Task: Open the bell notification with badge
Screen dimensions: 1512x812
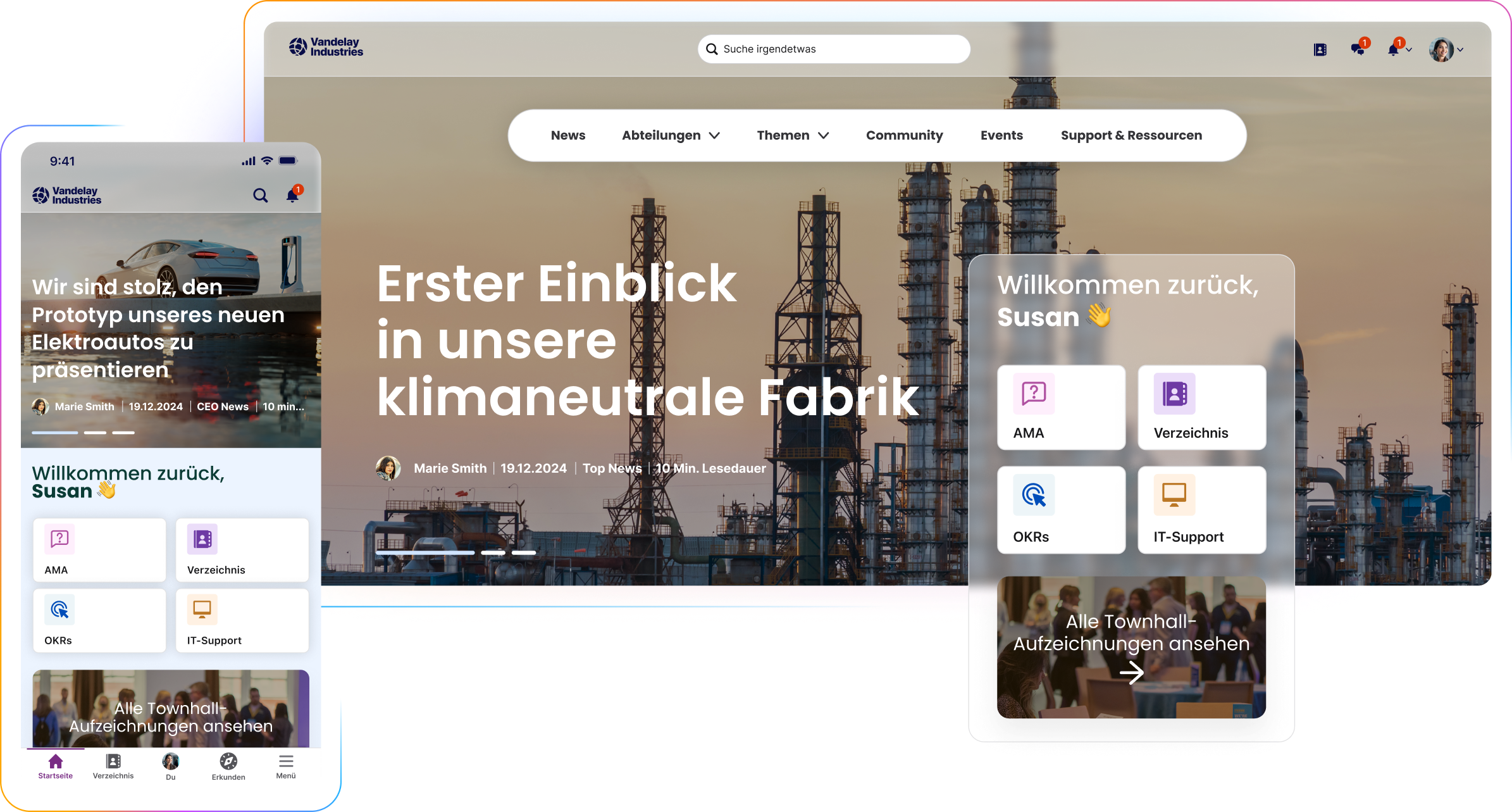Action: 1394,49
